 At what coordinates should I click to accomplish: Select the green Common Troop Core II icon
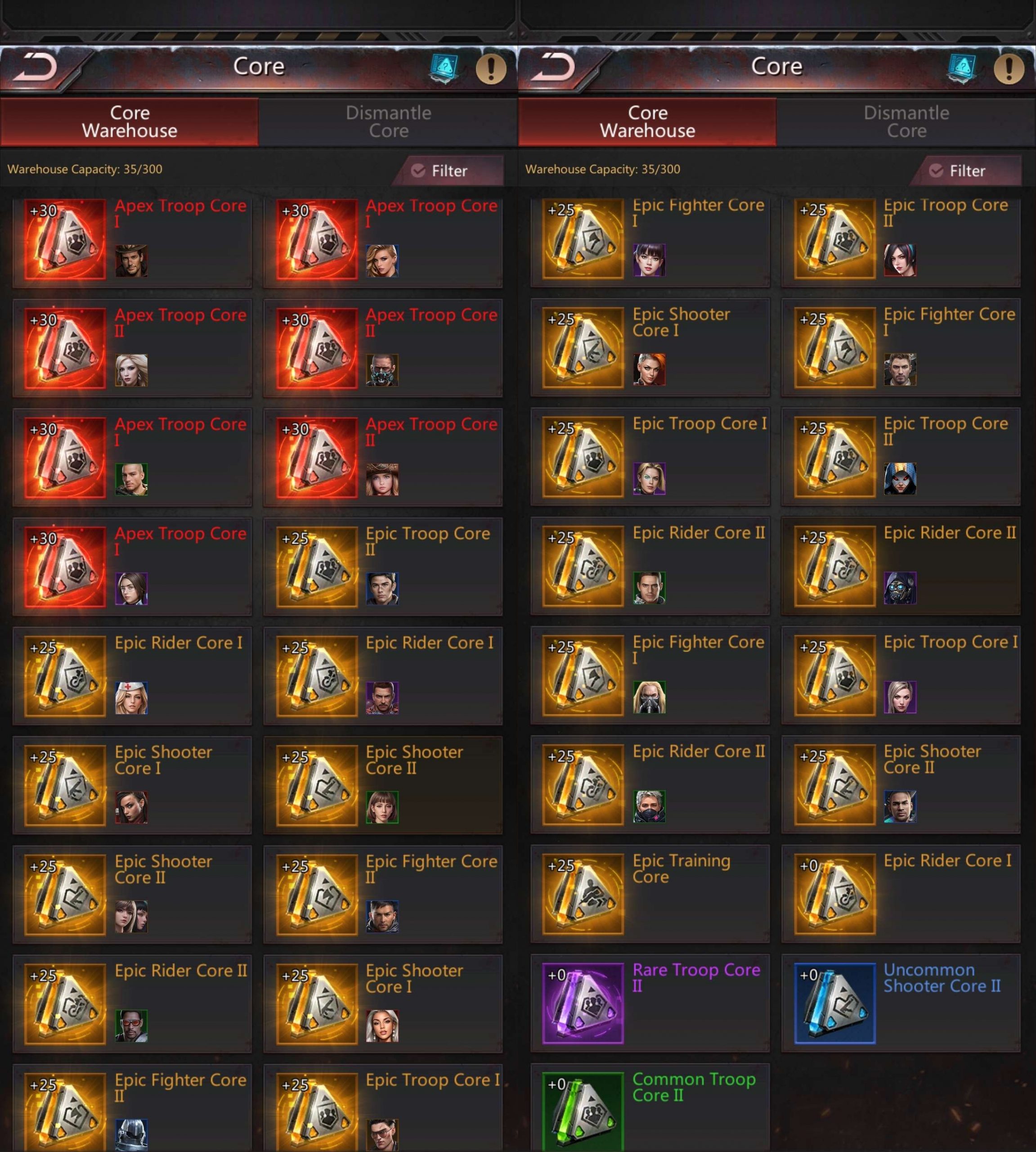click(583, 1111)
